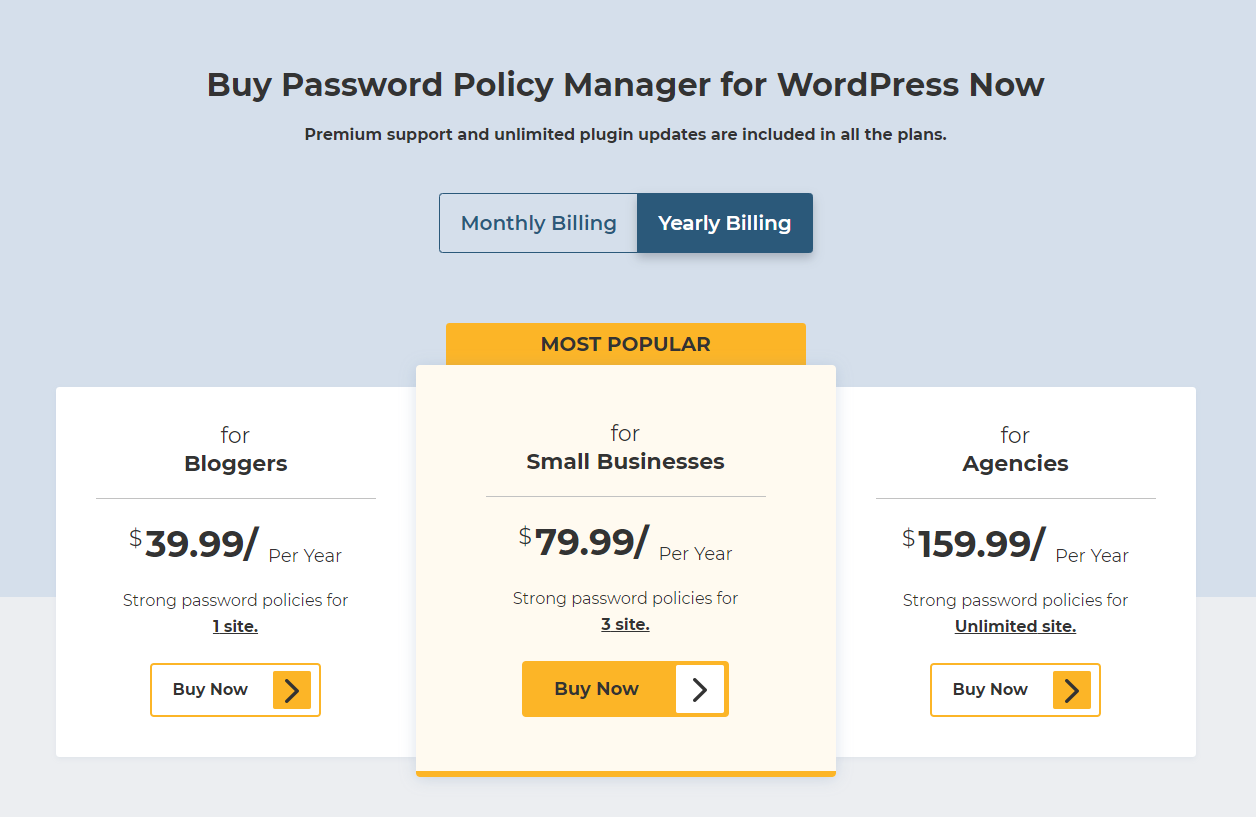This screenshot has height=817, width=1256.
Task: Click the premium support subtitle text
Action: pos(625,134)
